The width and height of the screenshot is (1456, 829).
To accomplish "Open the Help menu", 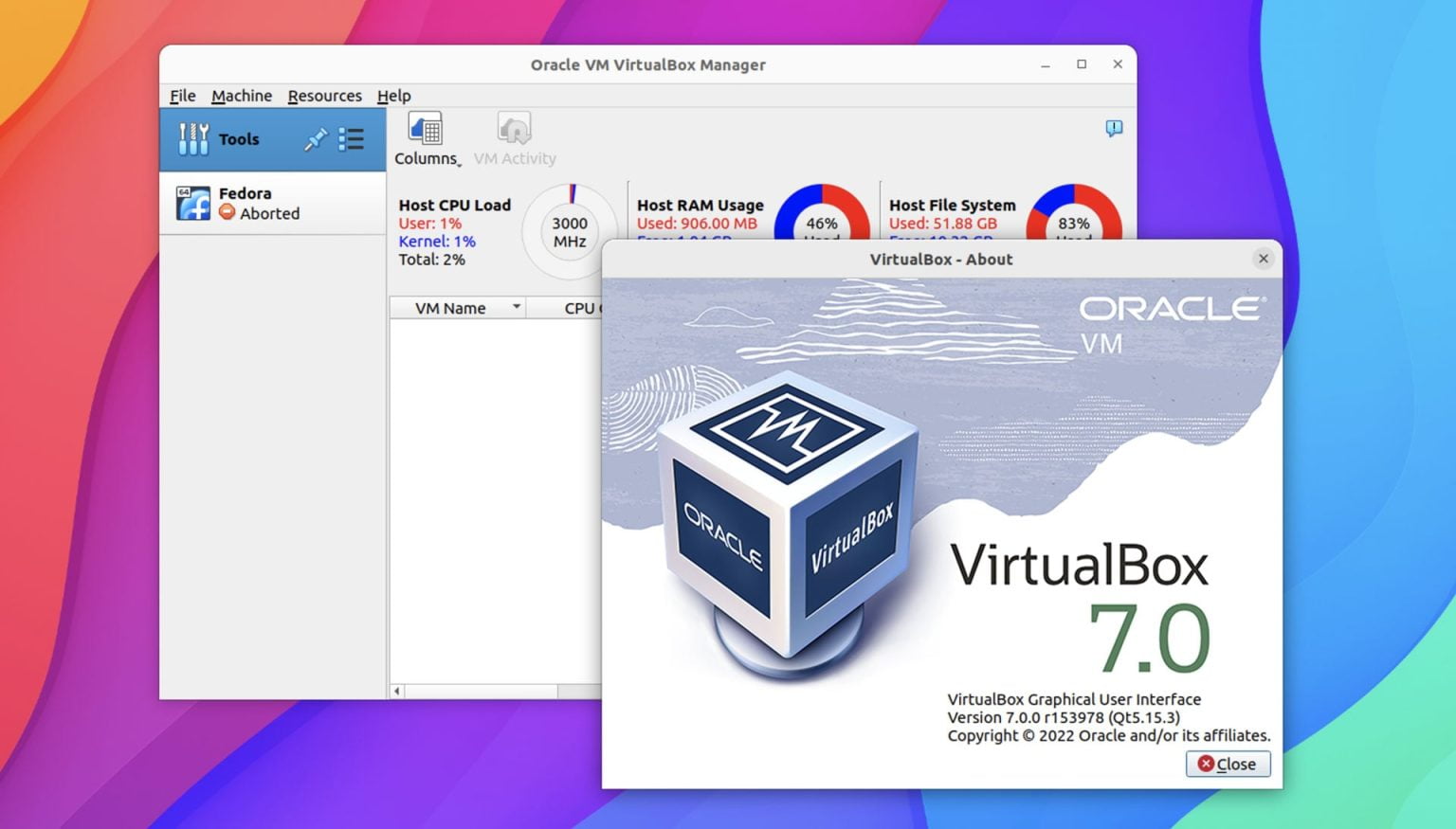I will [393, 96].
